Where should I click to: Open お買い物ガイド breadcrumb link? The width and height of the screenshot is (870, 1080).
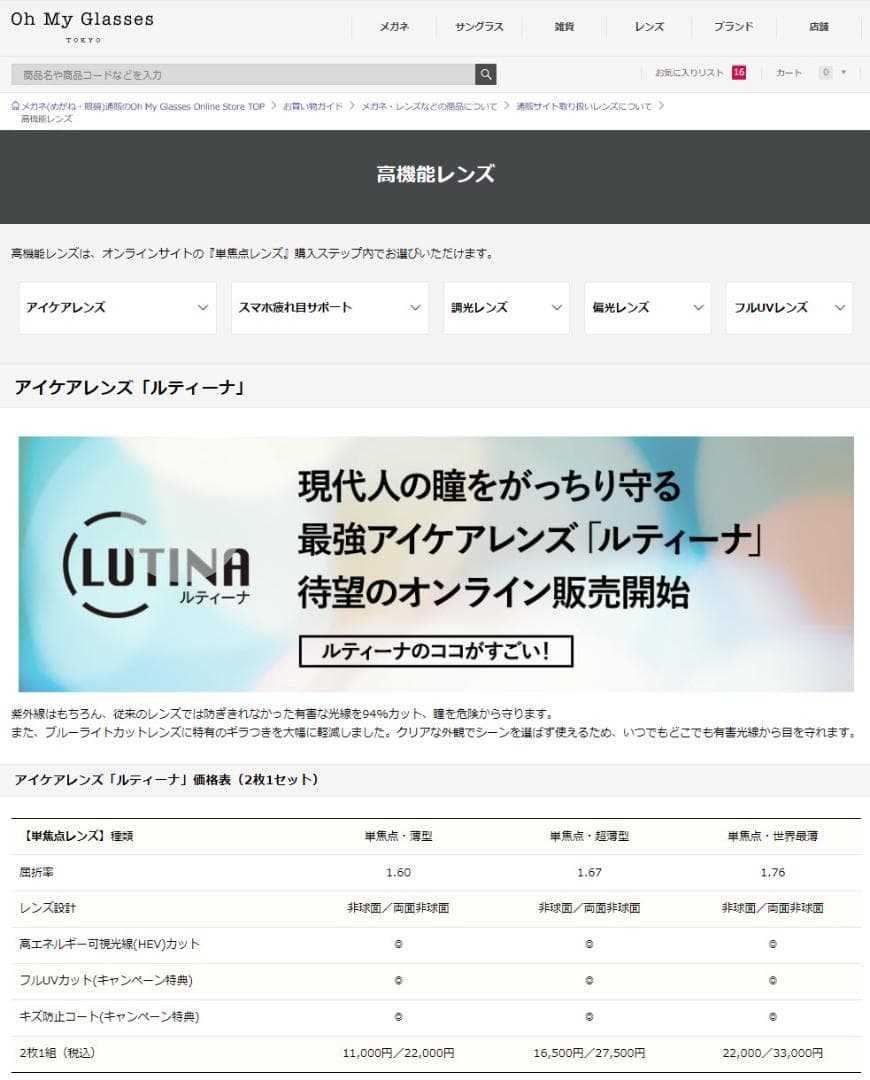click(313, 107)
